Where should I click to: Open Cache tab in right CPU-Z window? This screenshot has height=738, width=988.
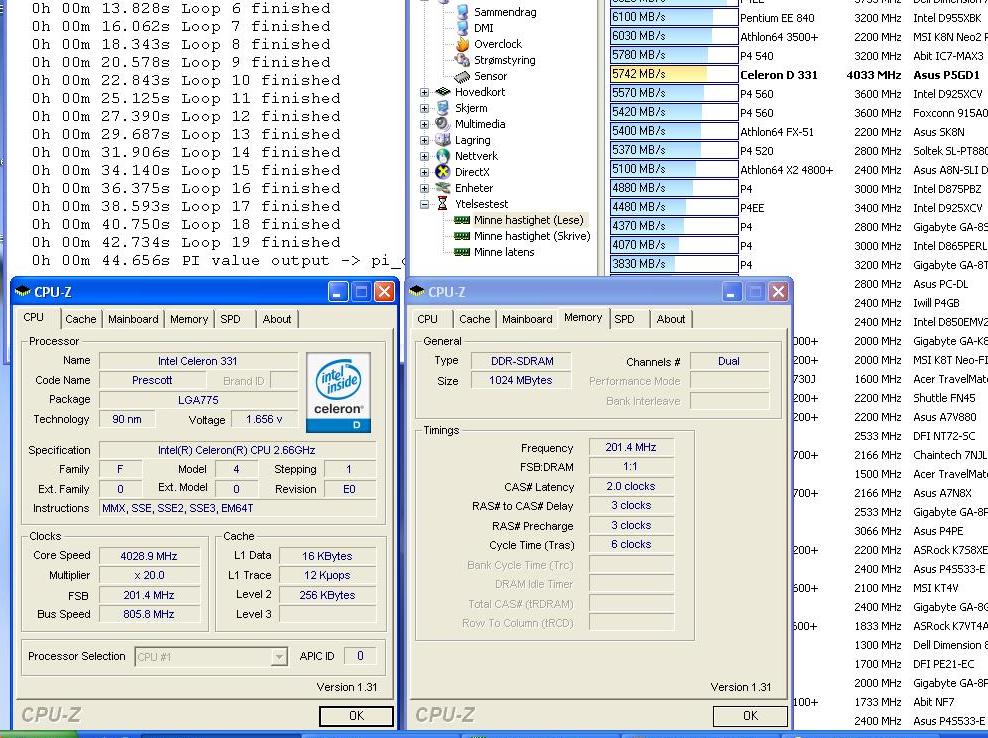(474, 319)
